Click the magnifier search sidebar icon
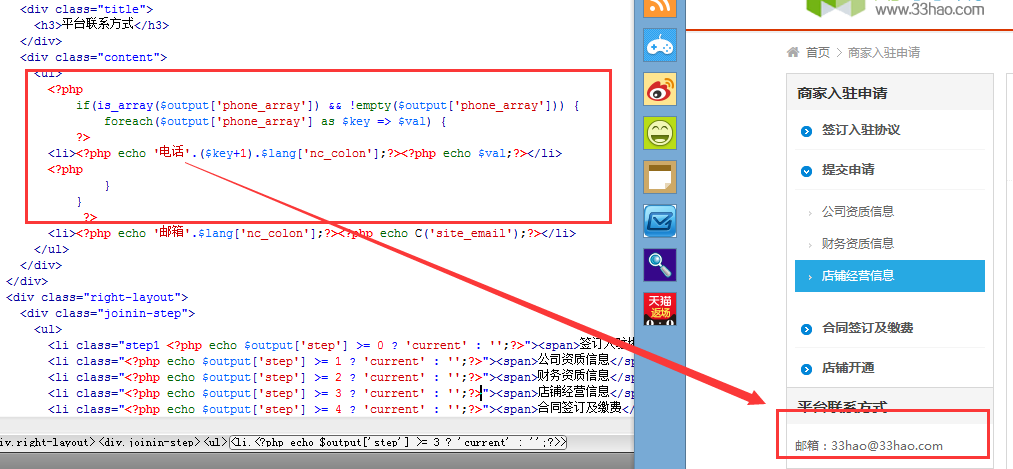 (660, 265)
